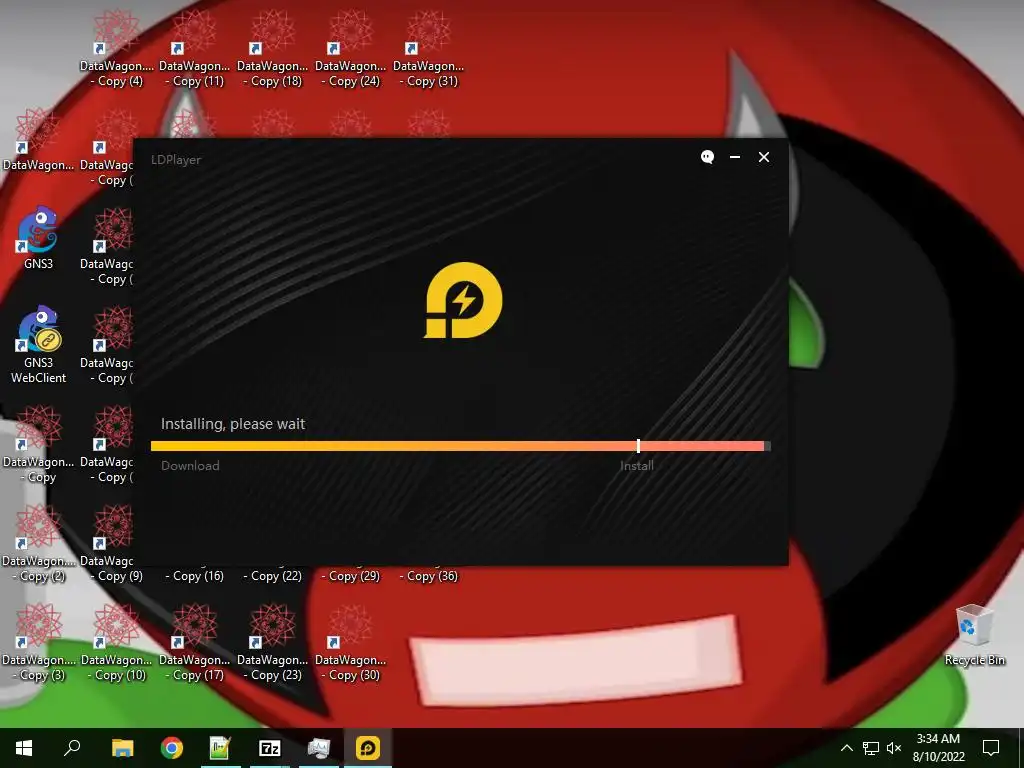Switch to the Notepad++ taskbar app
Screen dimensions: 1024x768
point(221,748)
